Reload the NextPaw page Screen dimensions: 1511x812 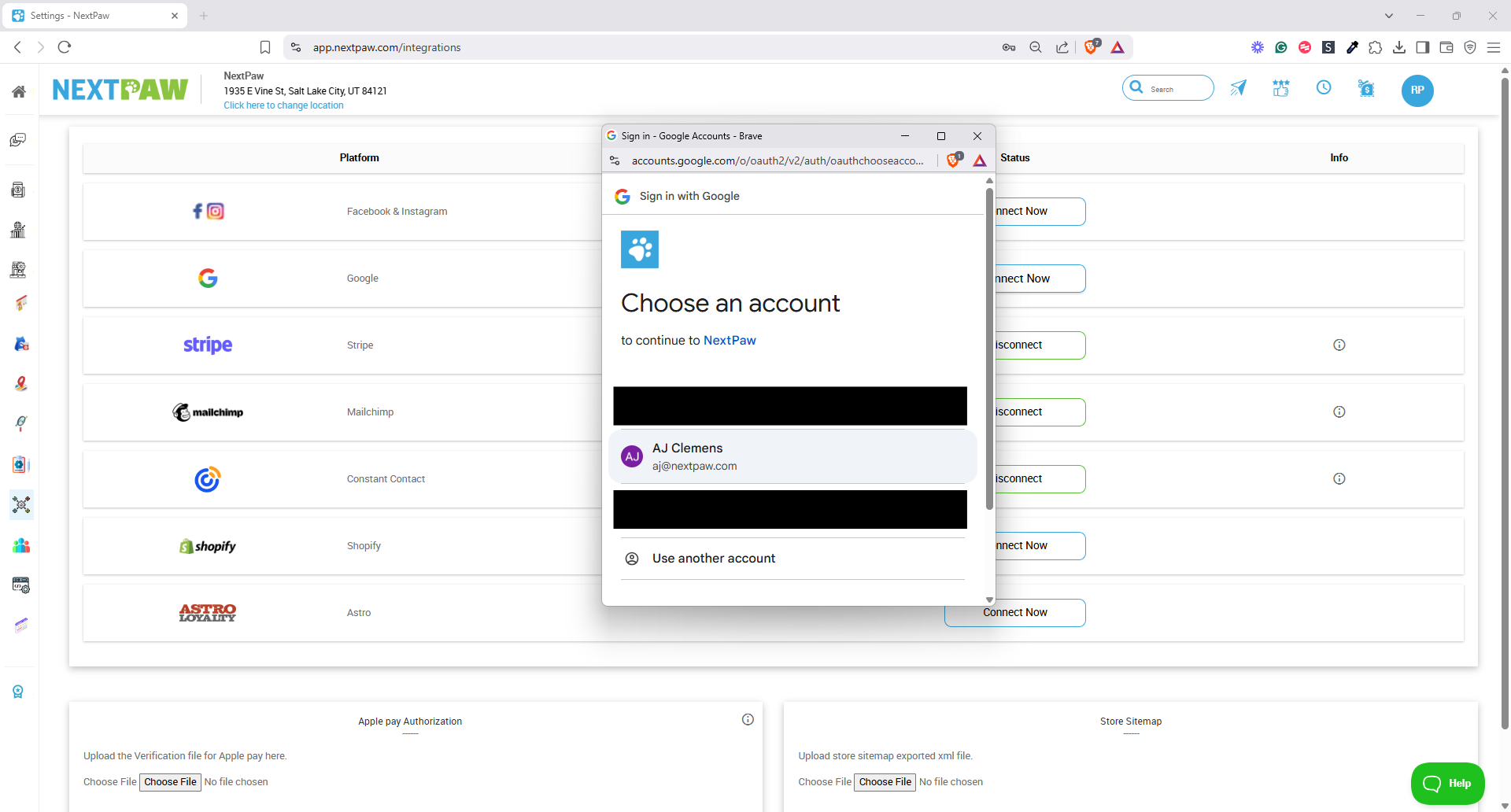click(65, 47)
